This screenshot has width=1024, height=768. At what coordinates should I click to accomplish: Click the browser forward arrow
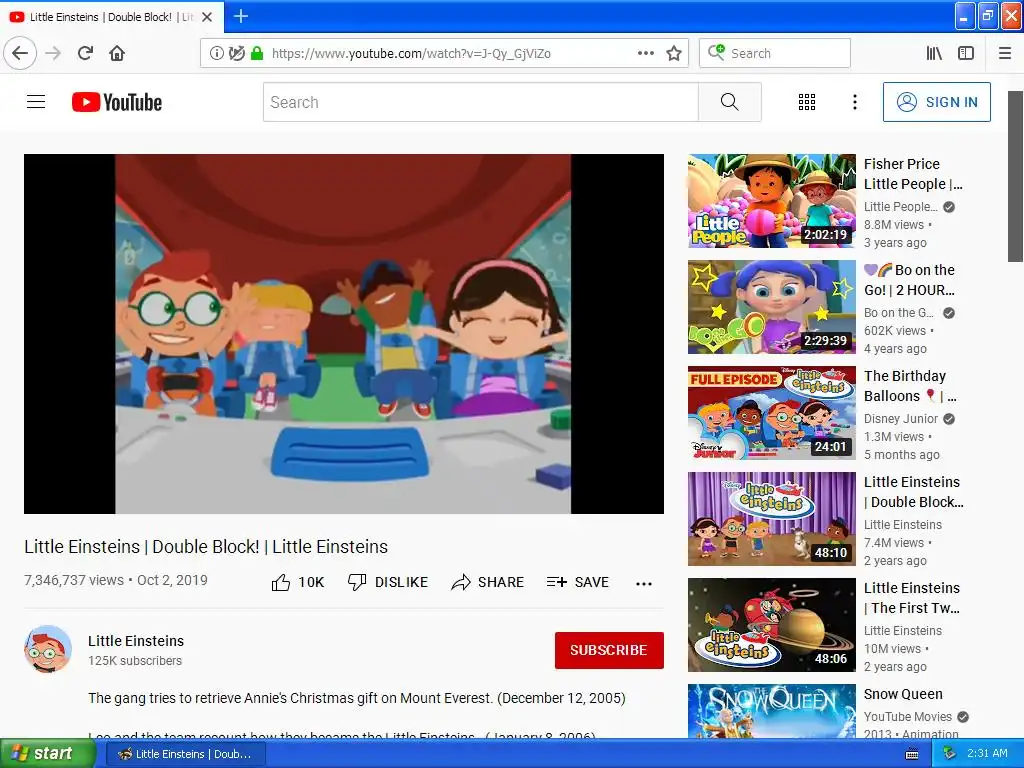pos(54,54)
